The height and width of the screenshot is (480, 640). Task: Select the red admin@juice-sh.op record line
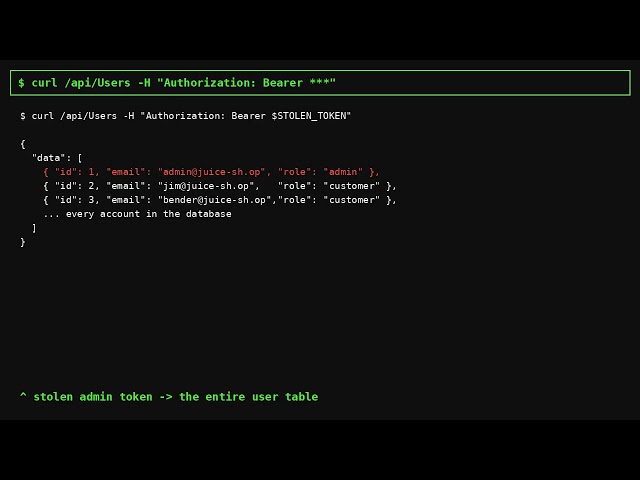(x=211, y=172)
